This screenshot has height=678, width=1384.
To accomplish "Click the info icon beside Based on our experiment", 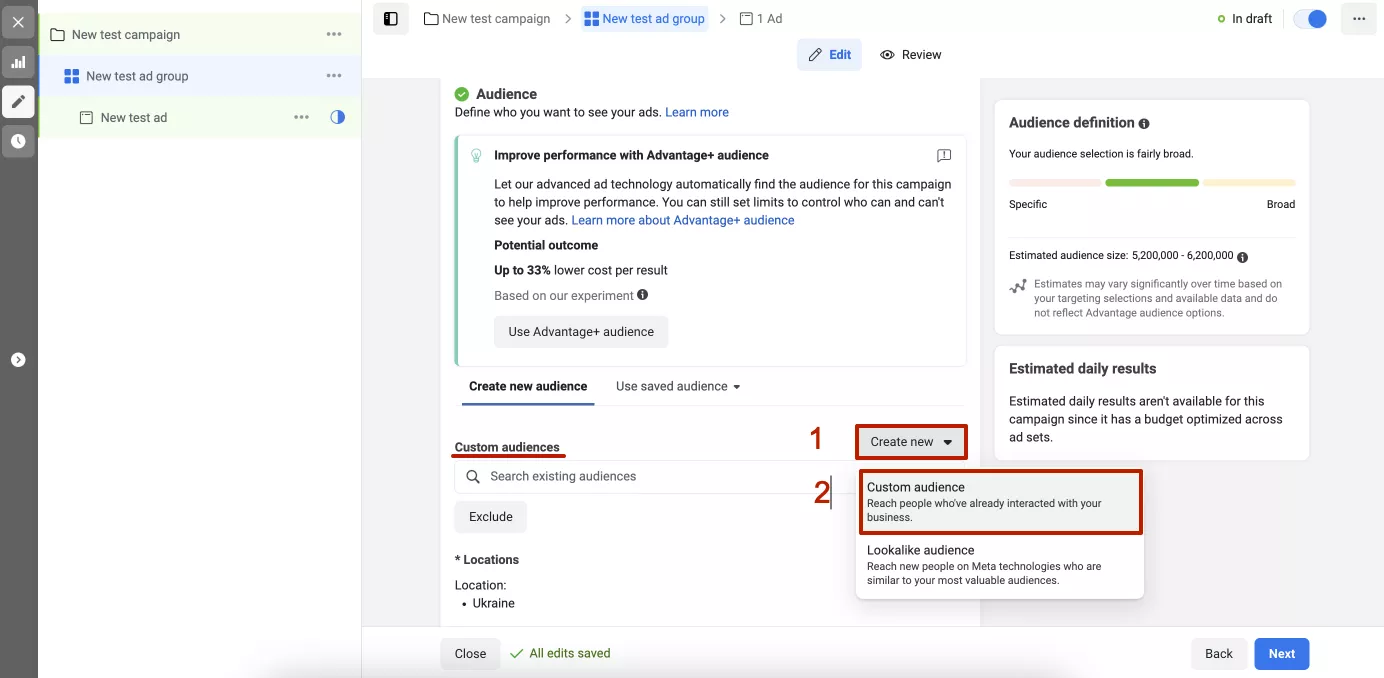I will click(x=643, y=295).
